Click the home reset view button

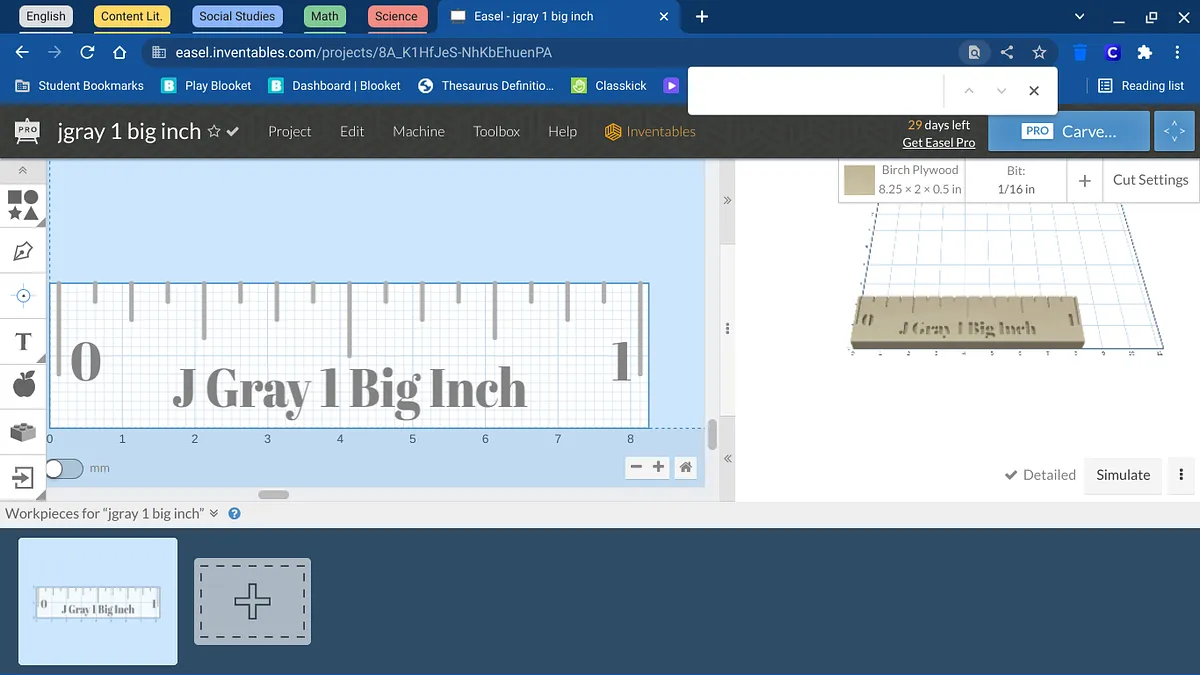tap(686, 467)
